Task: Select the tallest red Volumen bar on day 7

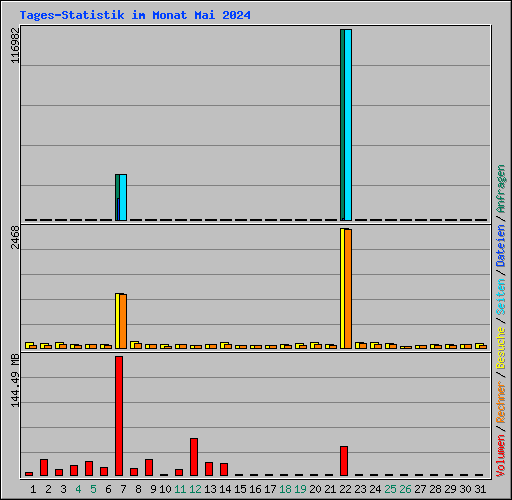Action: 119,416
